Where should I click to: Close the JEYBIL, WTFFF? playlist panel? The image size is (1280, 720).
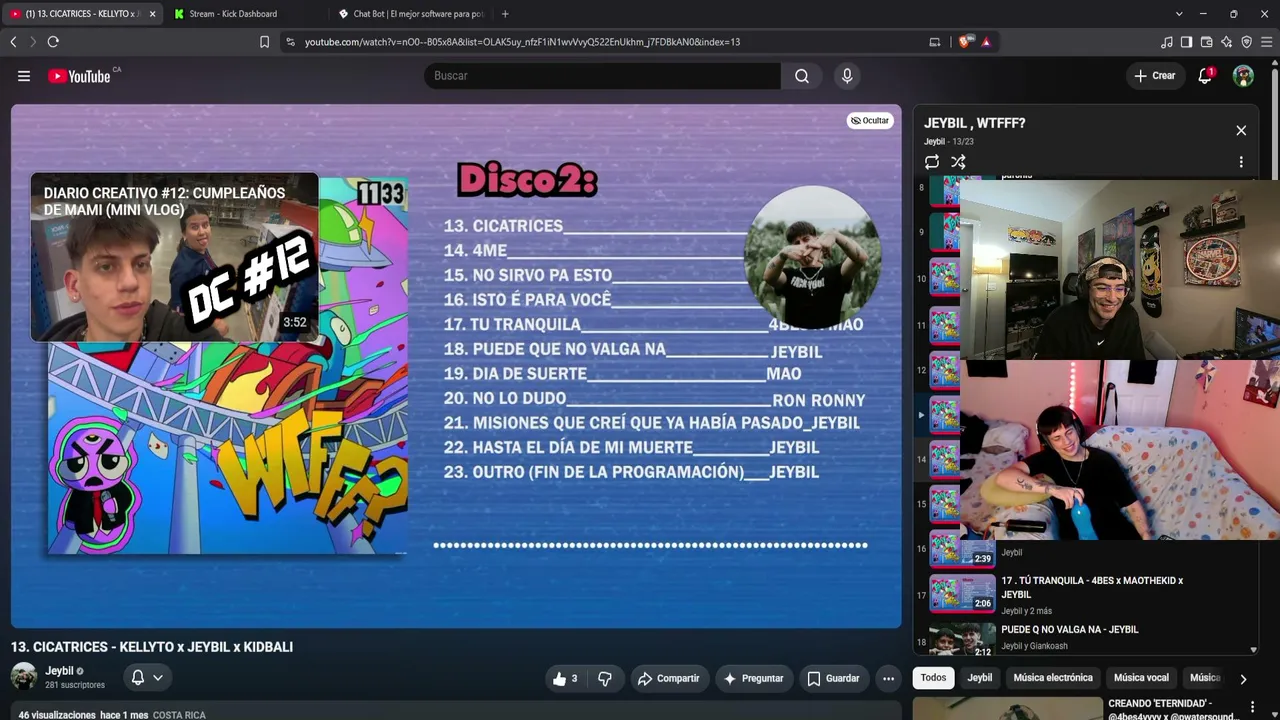[1241, 131]
